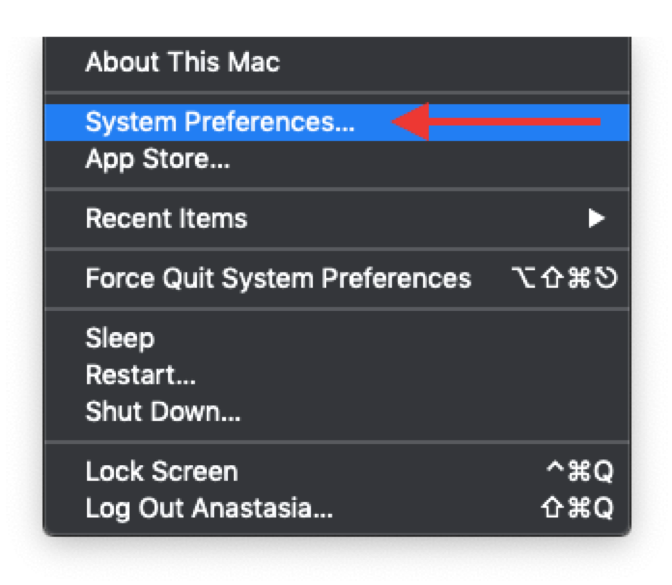Screen dimensions: 672x585
Task: Choose the Restart... option
Action: (140, 375)
